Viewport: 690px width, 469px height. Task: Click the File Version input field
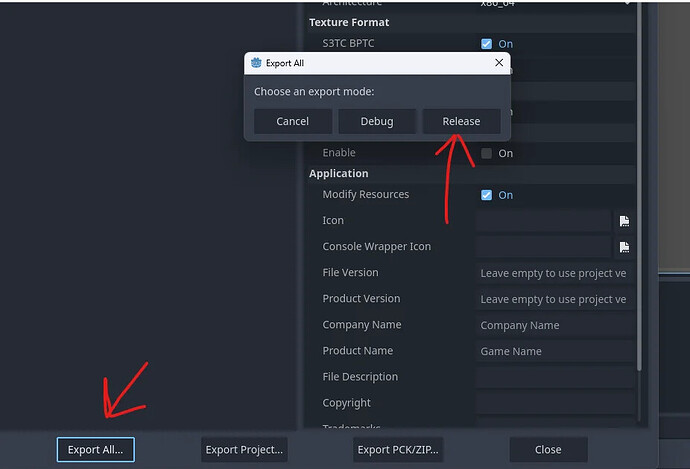555,273
